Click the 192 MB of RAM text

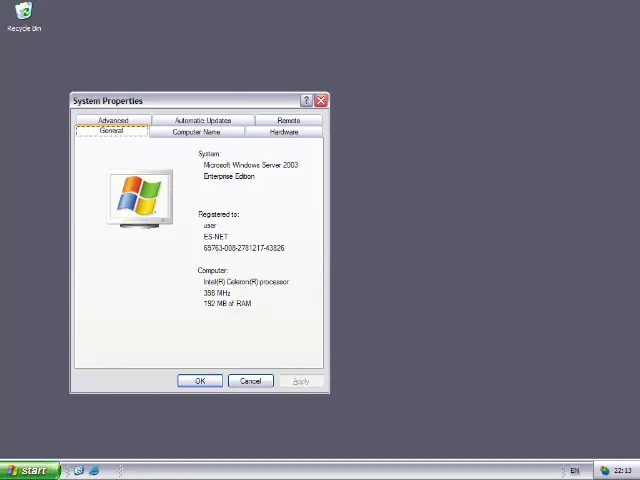click(227, 303)
